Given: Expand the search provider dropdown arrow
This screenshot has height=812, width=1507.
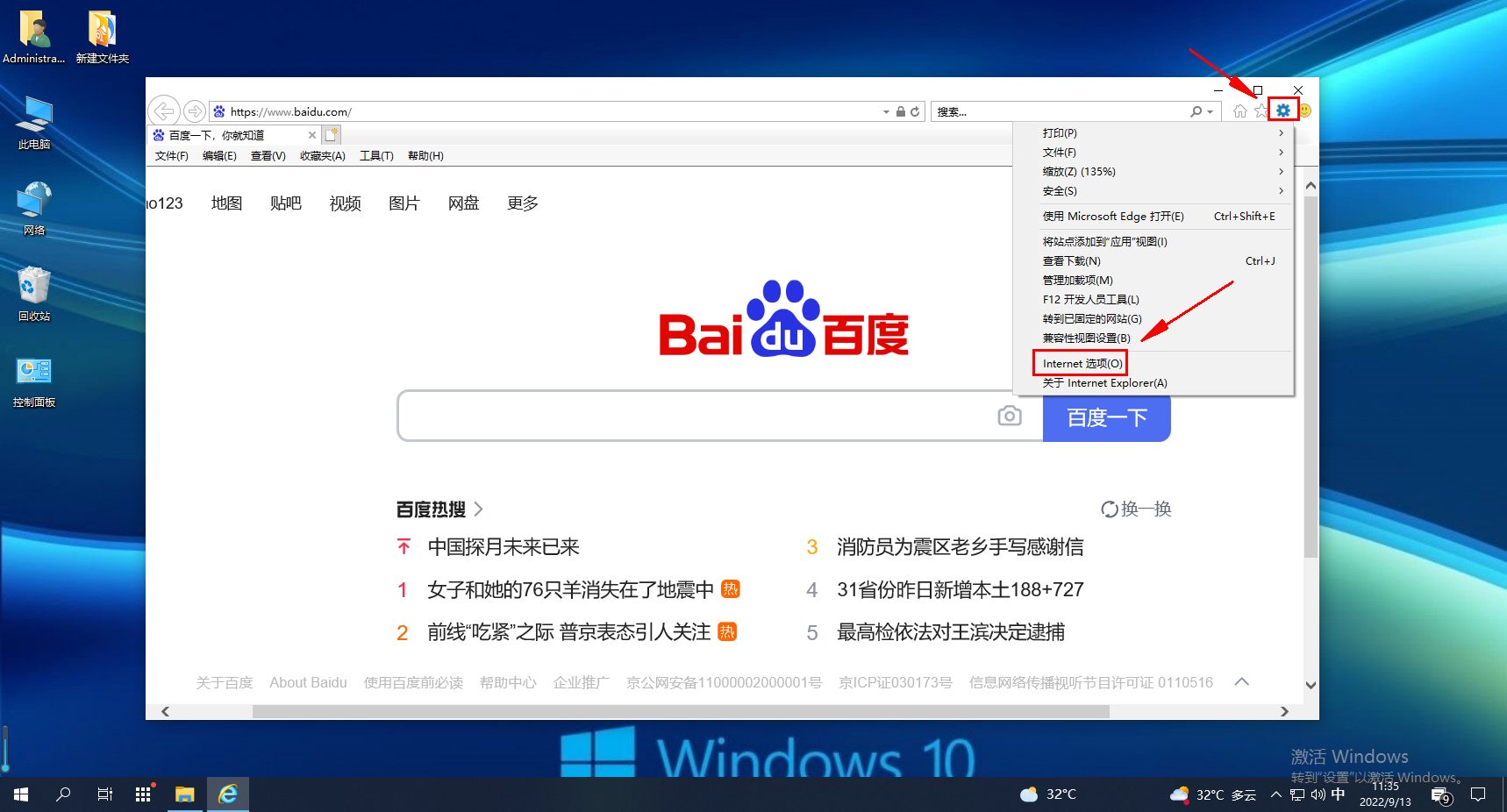Looking at the screenshot, I should 1211,112.
